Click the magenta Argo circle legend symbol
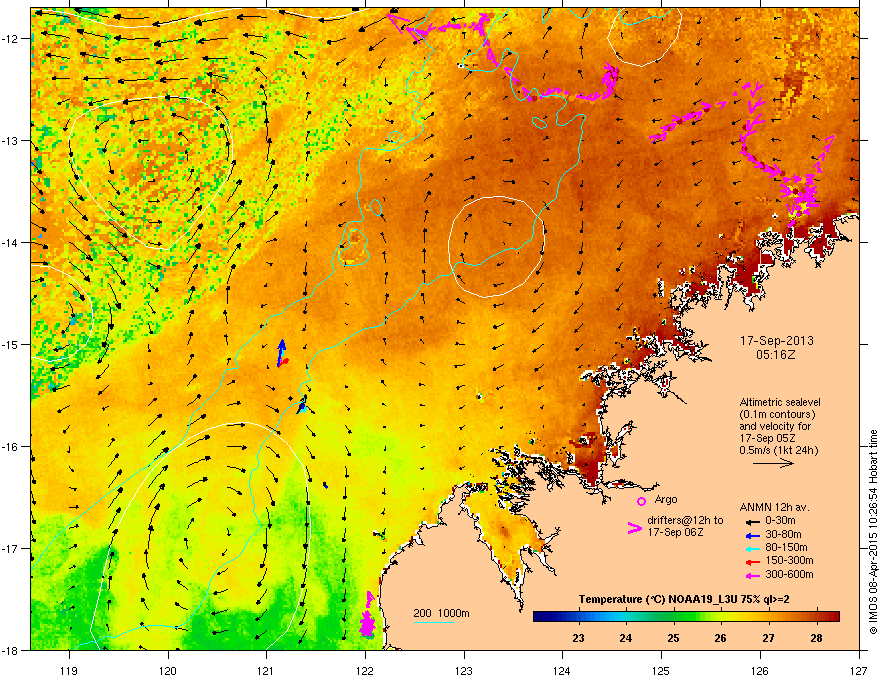Screen dimensions: 880x680 (641, 501)
